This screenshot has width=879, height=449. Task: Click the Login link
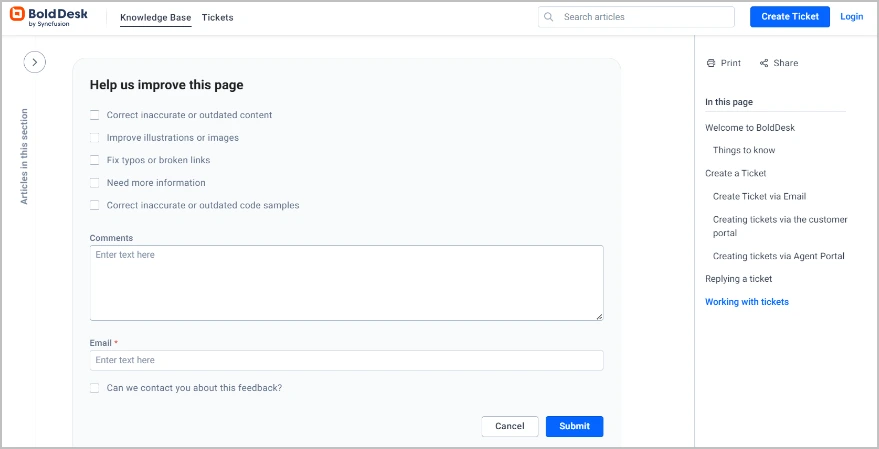[852, 17]
